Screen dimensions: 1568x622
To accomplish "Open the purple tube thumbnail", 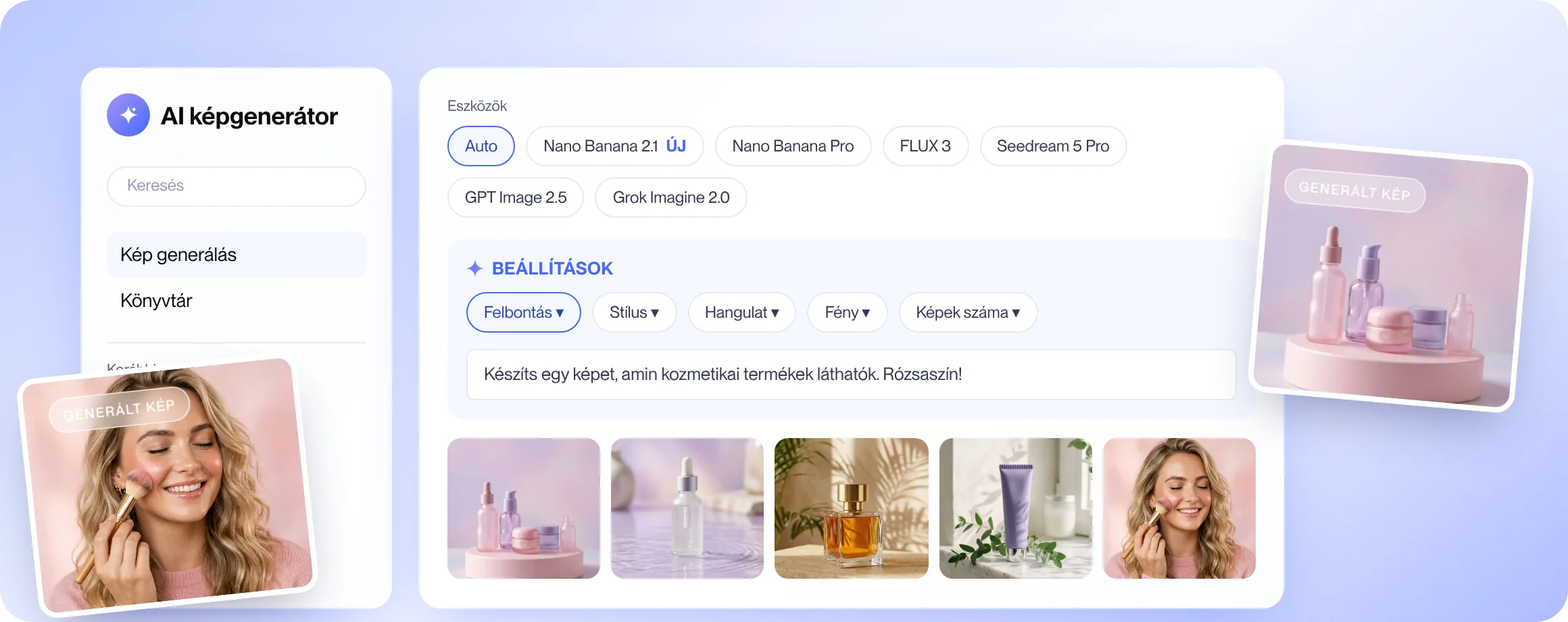I will click(x=1016, y=508).
